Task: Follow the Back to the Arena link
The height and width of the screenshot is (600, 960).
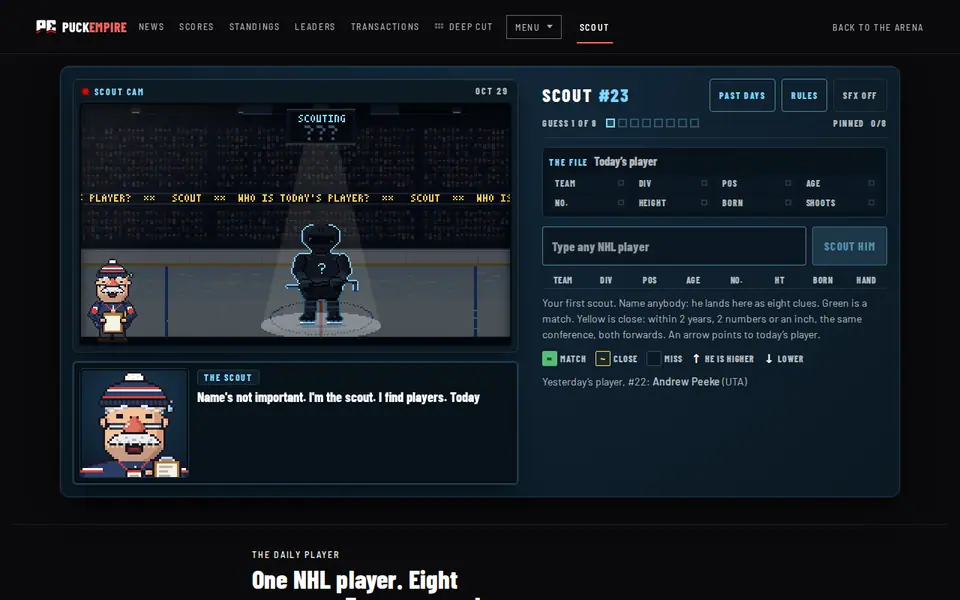Action: click(x=877, y=28)
